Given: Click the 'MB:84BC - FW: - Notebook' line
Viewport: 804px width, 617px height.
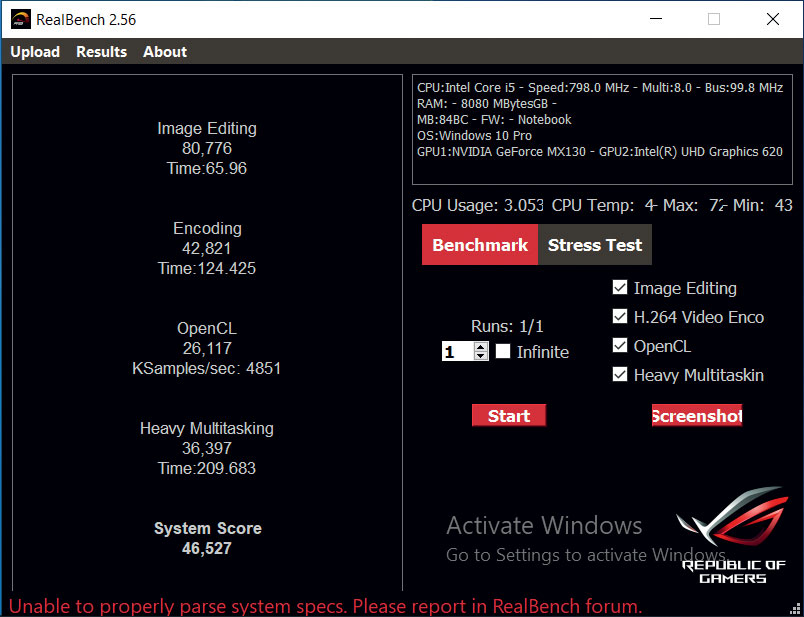Looking at the screenshot, I should pos(494,120).
